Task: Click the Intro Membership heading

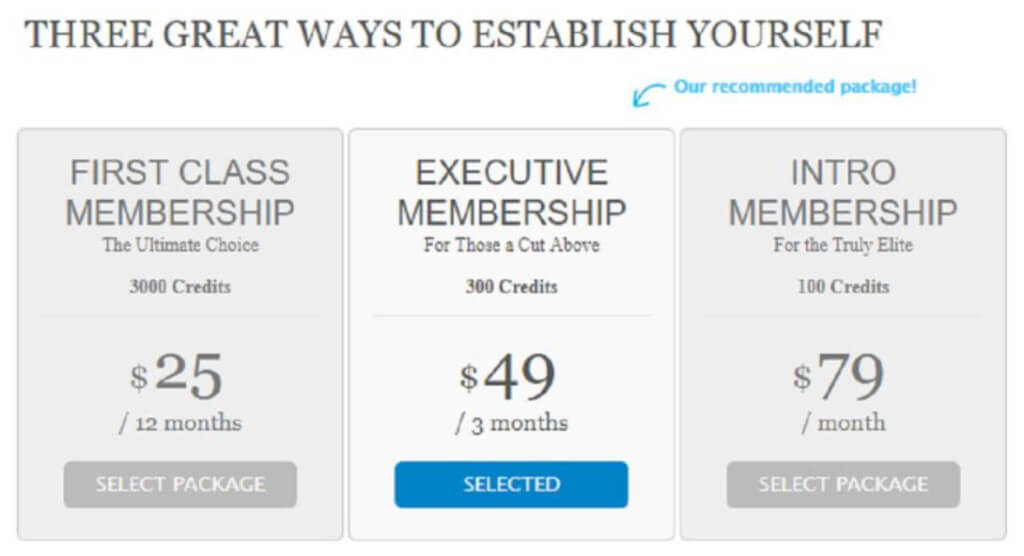Action: [843, 193]
